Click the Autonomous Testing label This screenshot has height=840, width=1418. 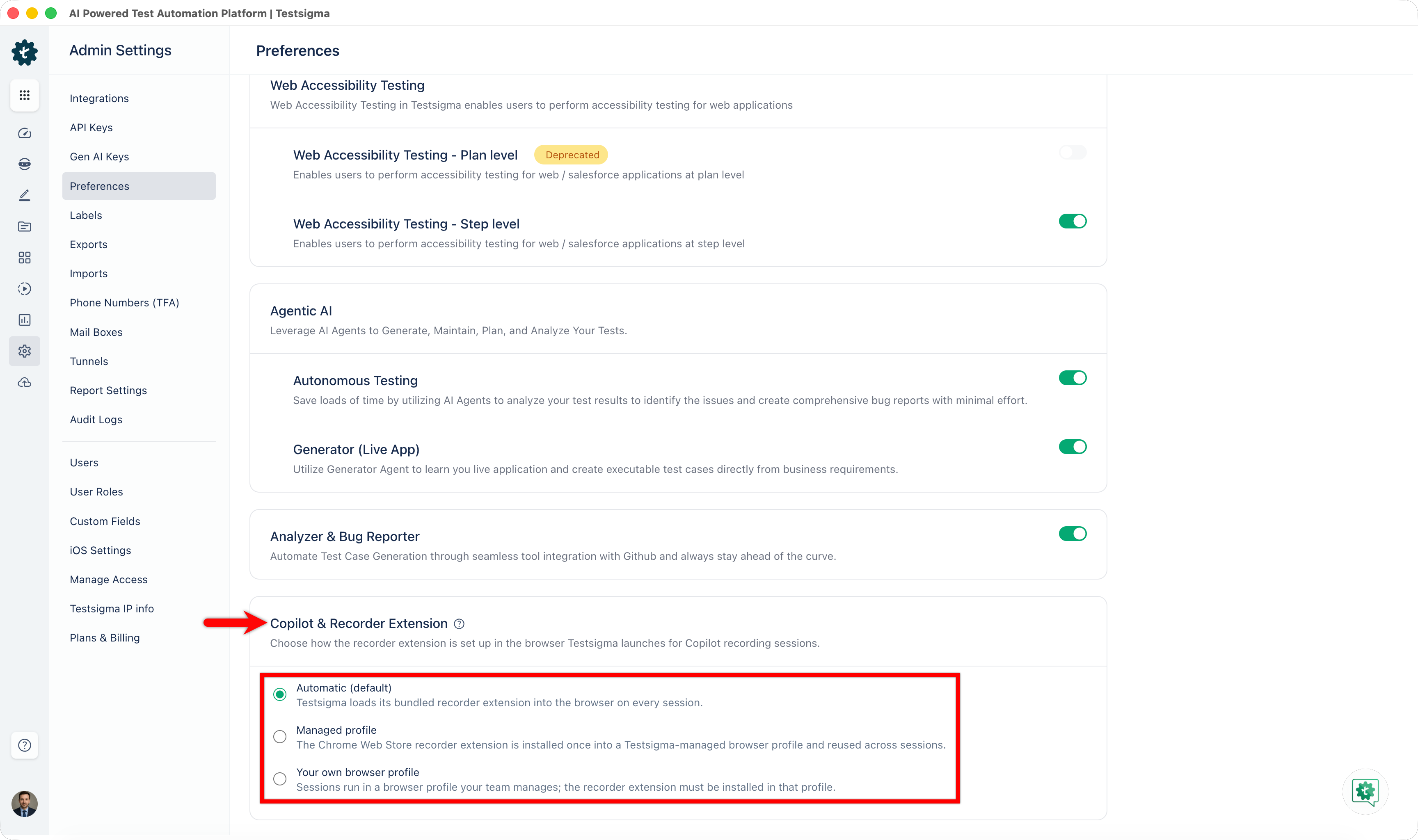[355, 381]
